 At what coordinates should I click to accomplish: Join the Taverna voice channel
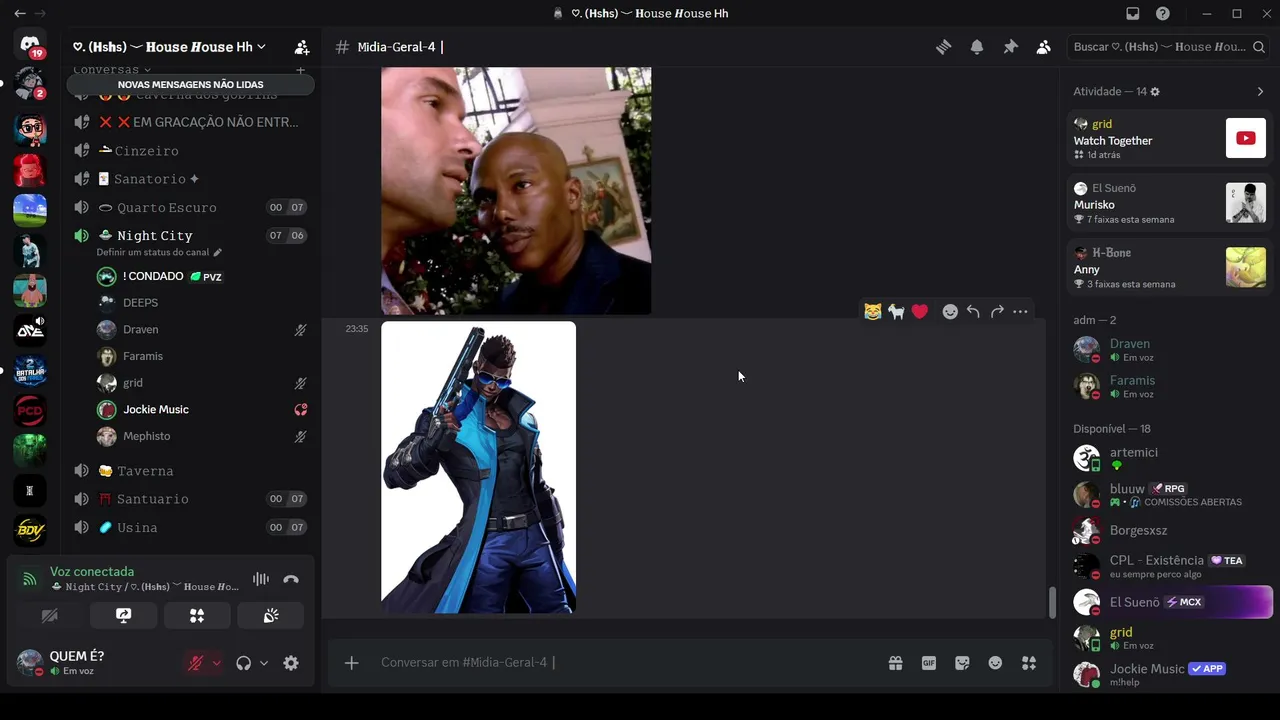[x=190, y=471]
